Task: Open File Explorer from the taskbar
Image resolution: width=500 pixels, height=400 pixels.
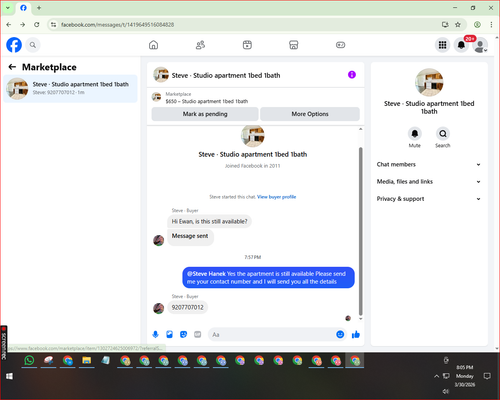Action: click(x=87, y=360)
